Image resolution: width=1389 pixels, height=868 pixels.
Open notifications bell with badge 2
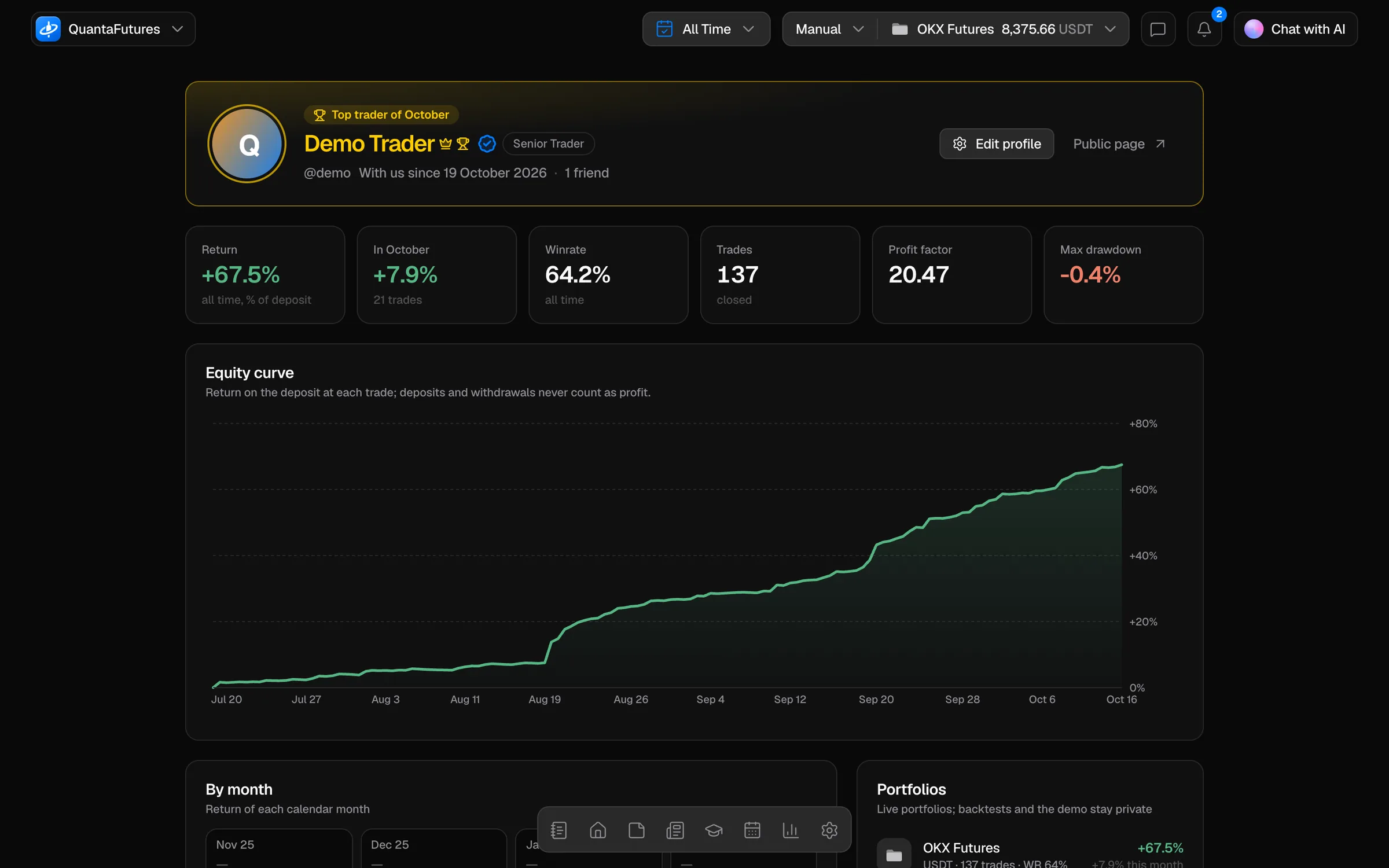1204,29
